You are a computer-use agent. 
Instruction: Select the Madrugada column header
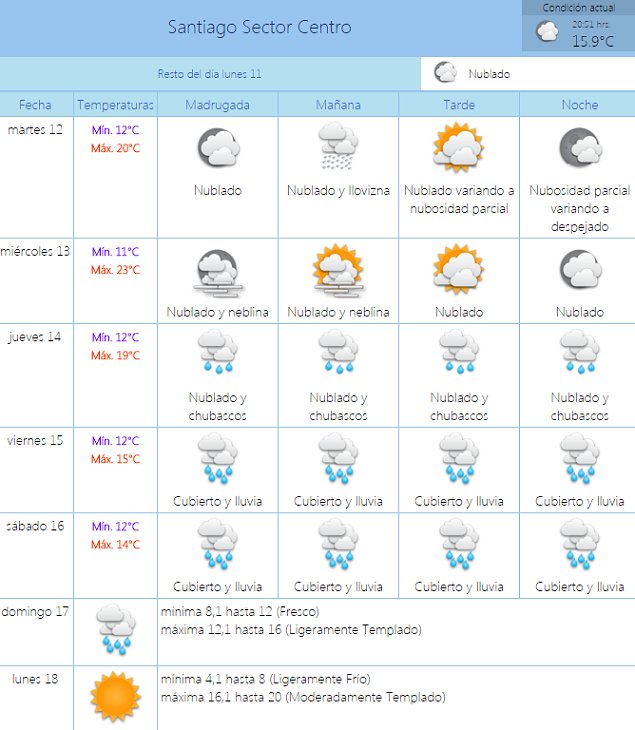click(x=217, y=105)
